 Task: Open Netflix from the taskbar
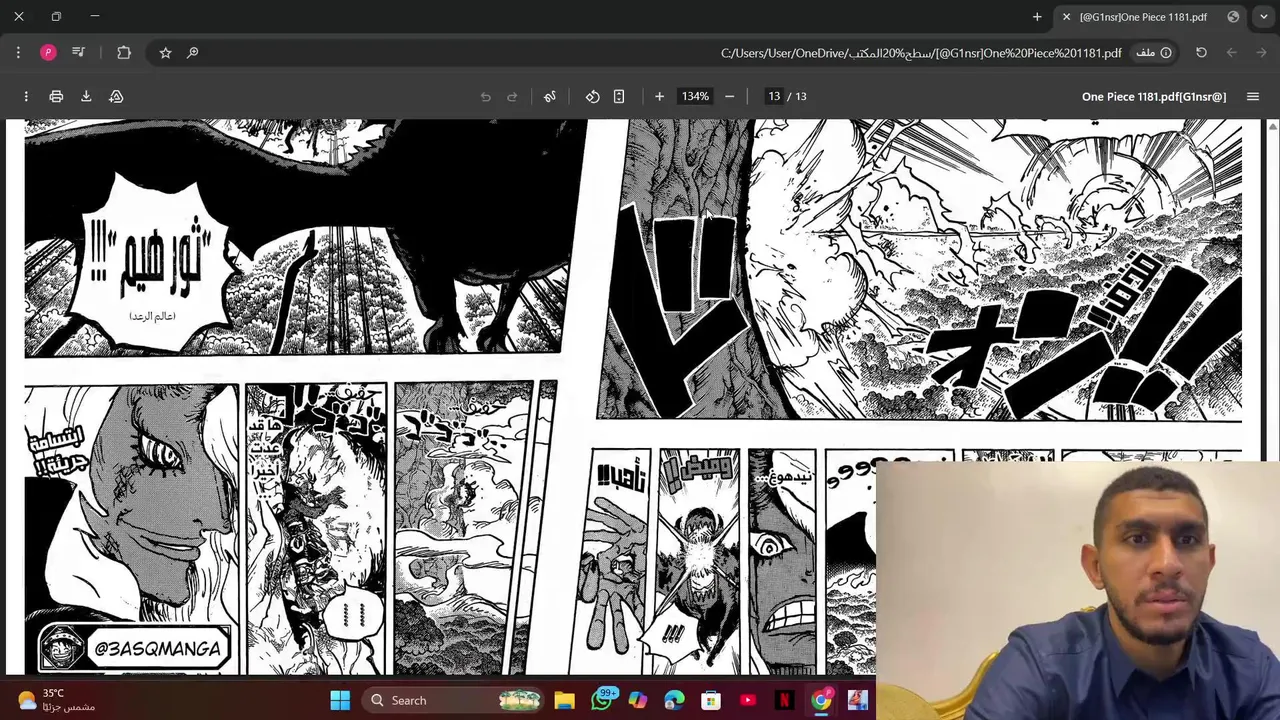point(784,700)
